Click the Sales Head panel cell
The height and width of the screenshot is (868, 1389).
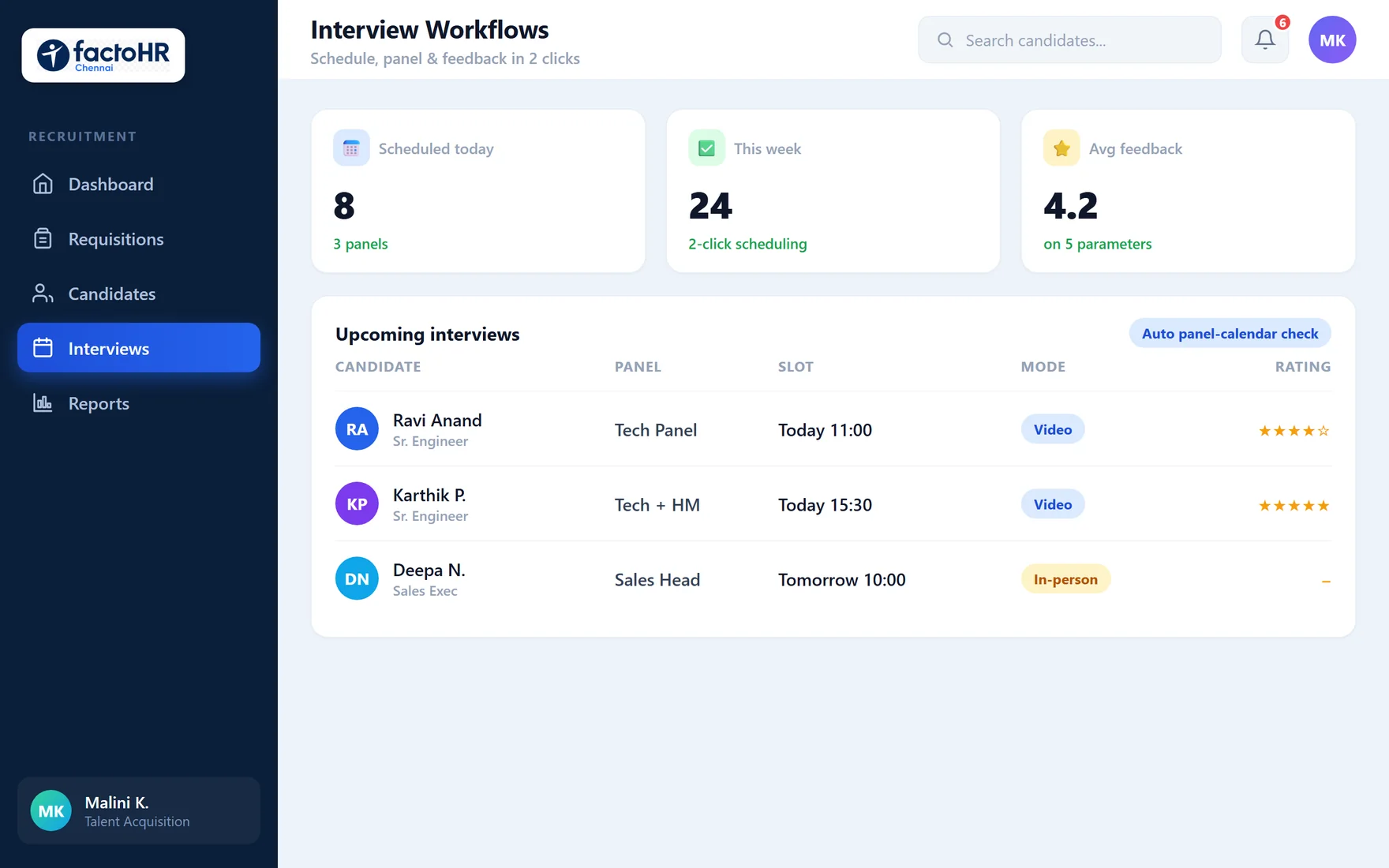[657, 580]
